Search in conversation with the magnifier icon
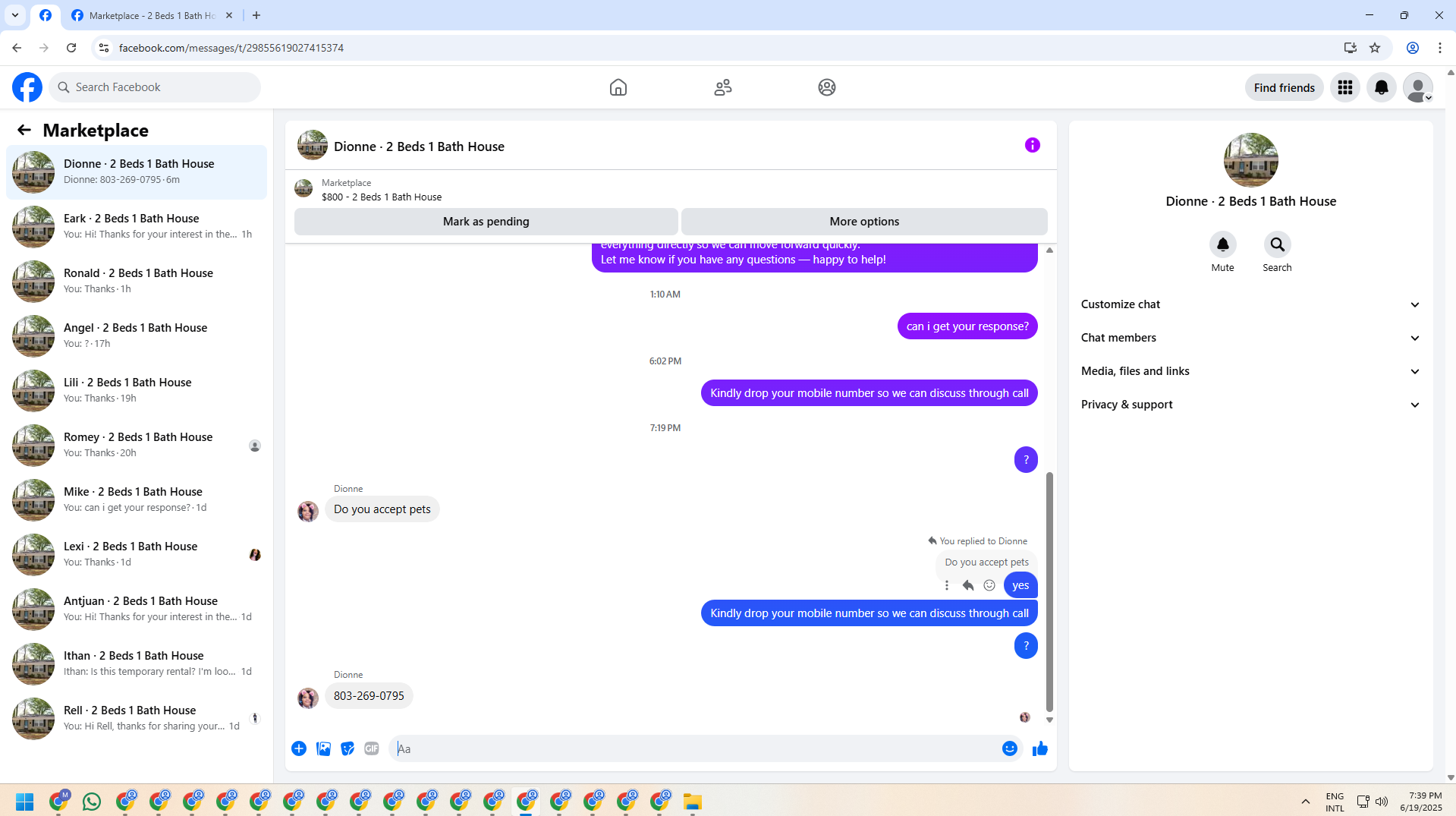Screen dimensions: 1456x816 (x=1278, y=244)
